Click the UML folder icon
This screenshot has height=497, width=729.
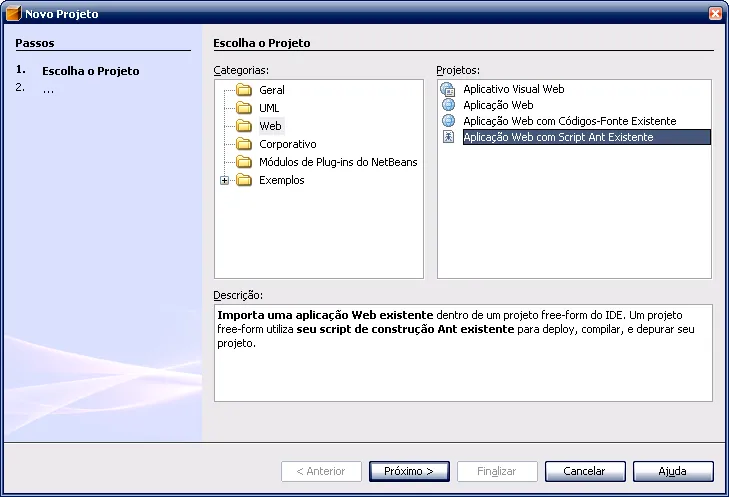point(244,108)
